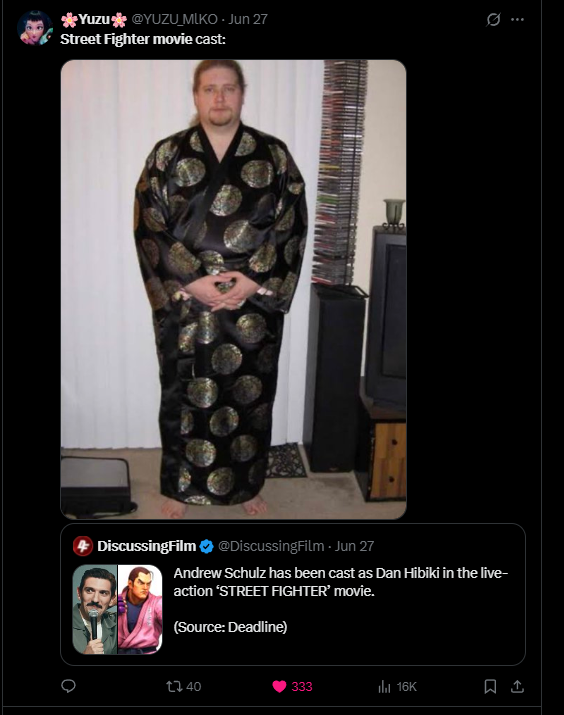Open the three-dot more options menu
The width and height of the screenshot is (564, 715).
point(517,20)
